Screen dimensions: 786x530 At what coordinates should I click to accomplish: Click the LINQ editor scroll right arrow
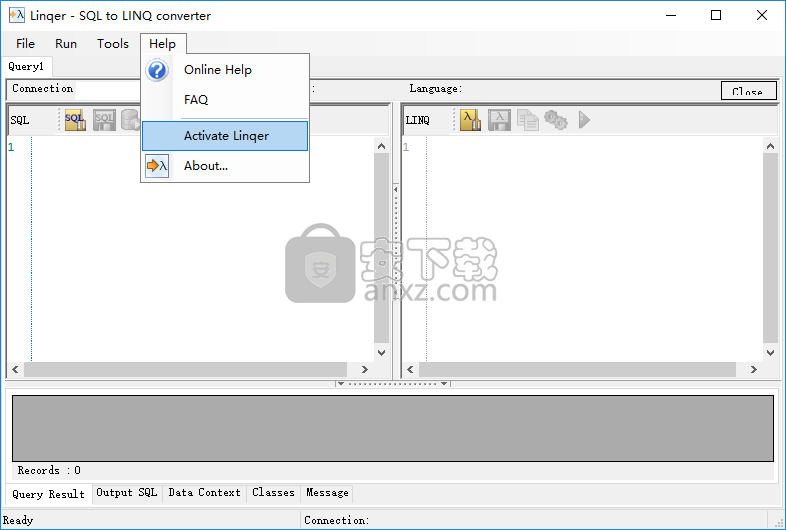coord(753,370)
